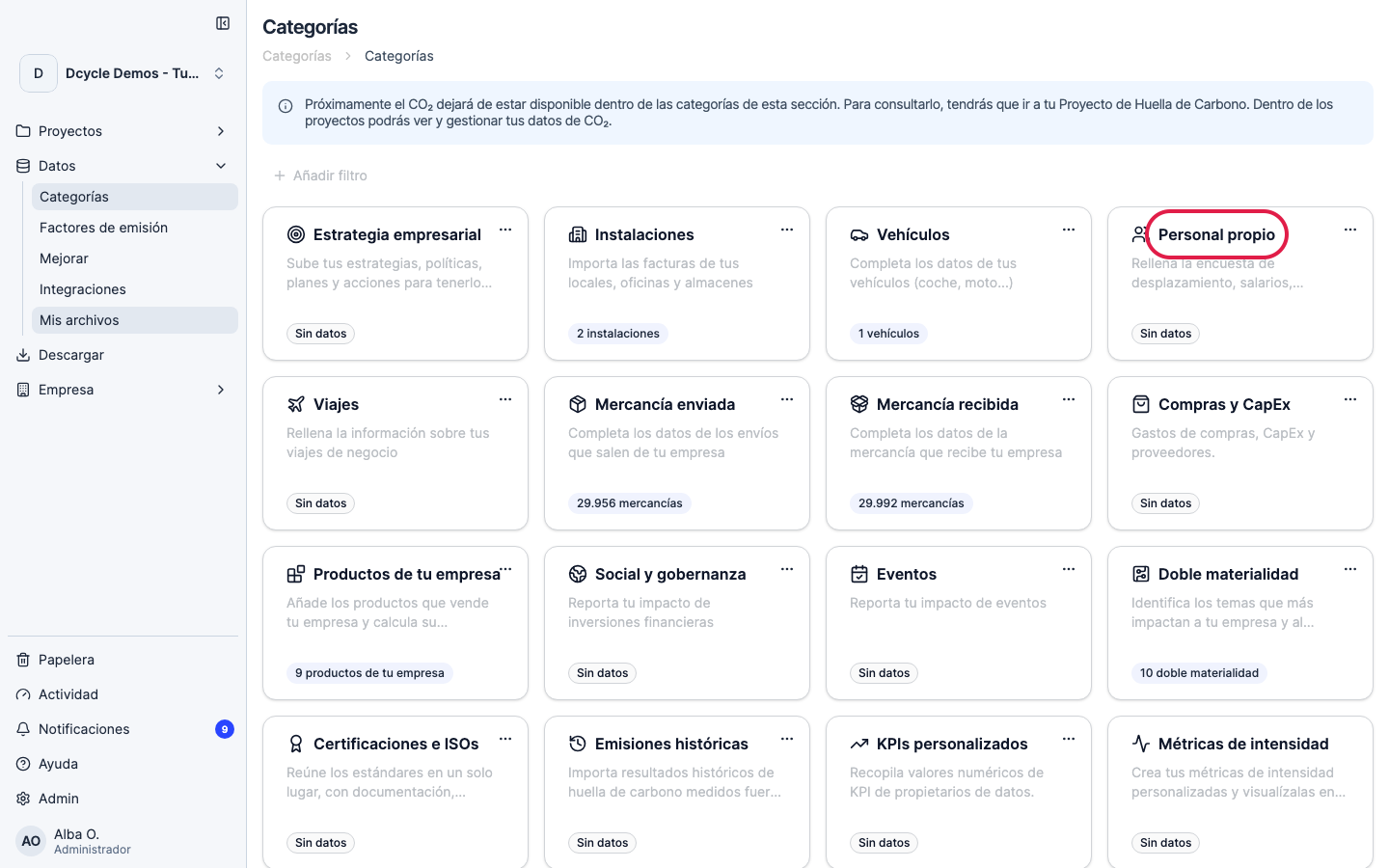Open the Personal propio category
Screen dimensions: 1389x868
[x=1216, y=234]
